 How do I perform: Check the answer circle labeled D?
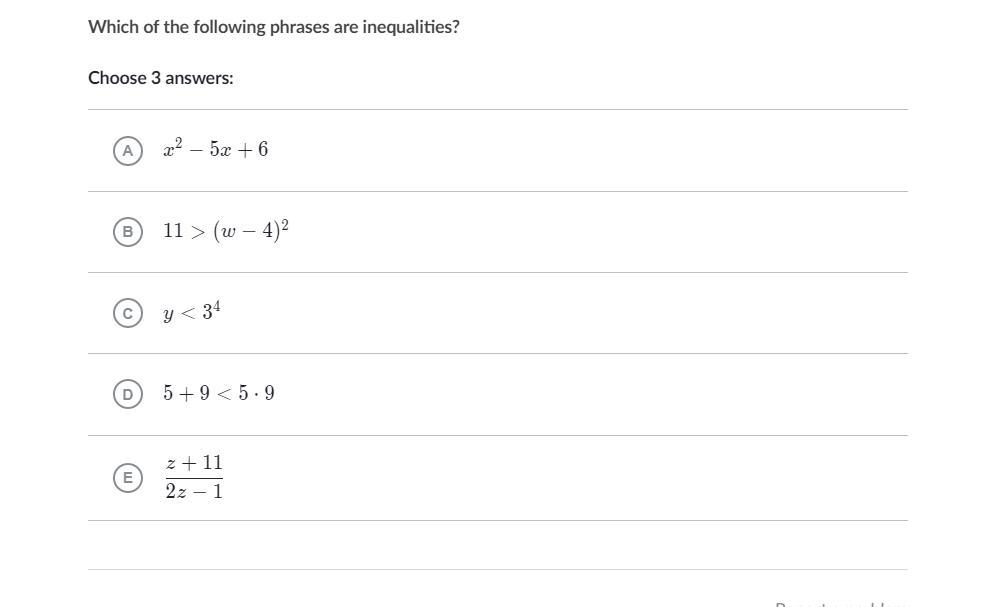click(128, 394)
